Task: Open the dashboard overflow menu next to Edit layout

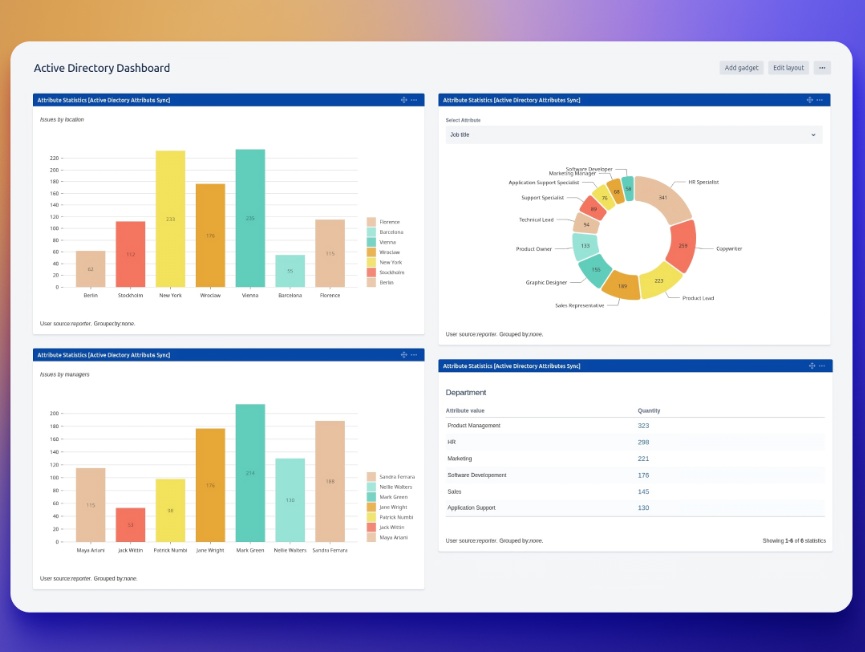Action: pos(821,66)
